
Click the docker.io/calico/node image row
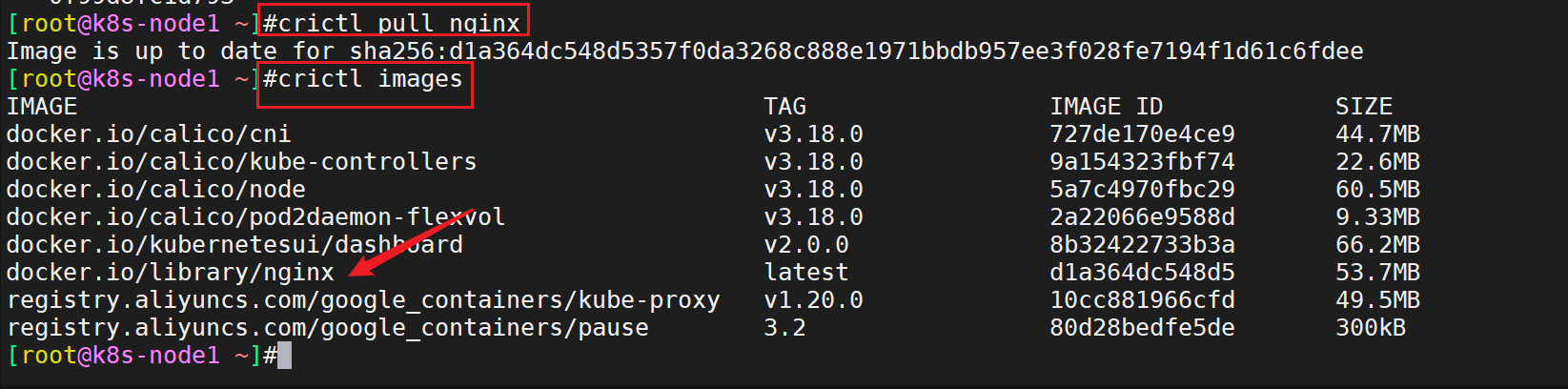[713, 190]
